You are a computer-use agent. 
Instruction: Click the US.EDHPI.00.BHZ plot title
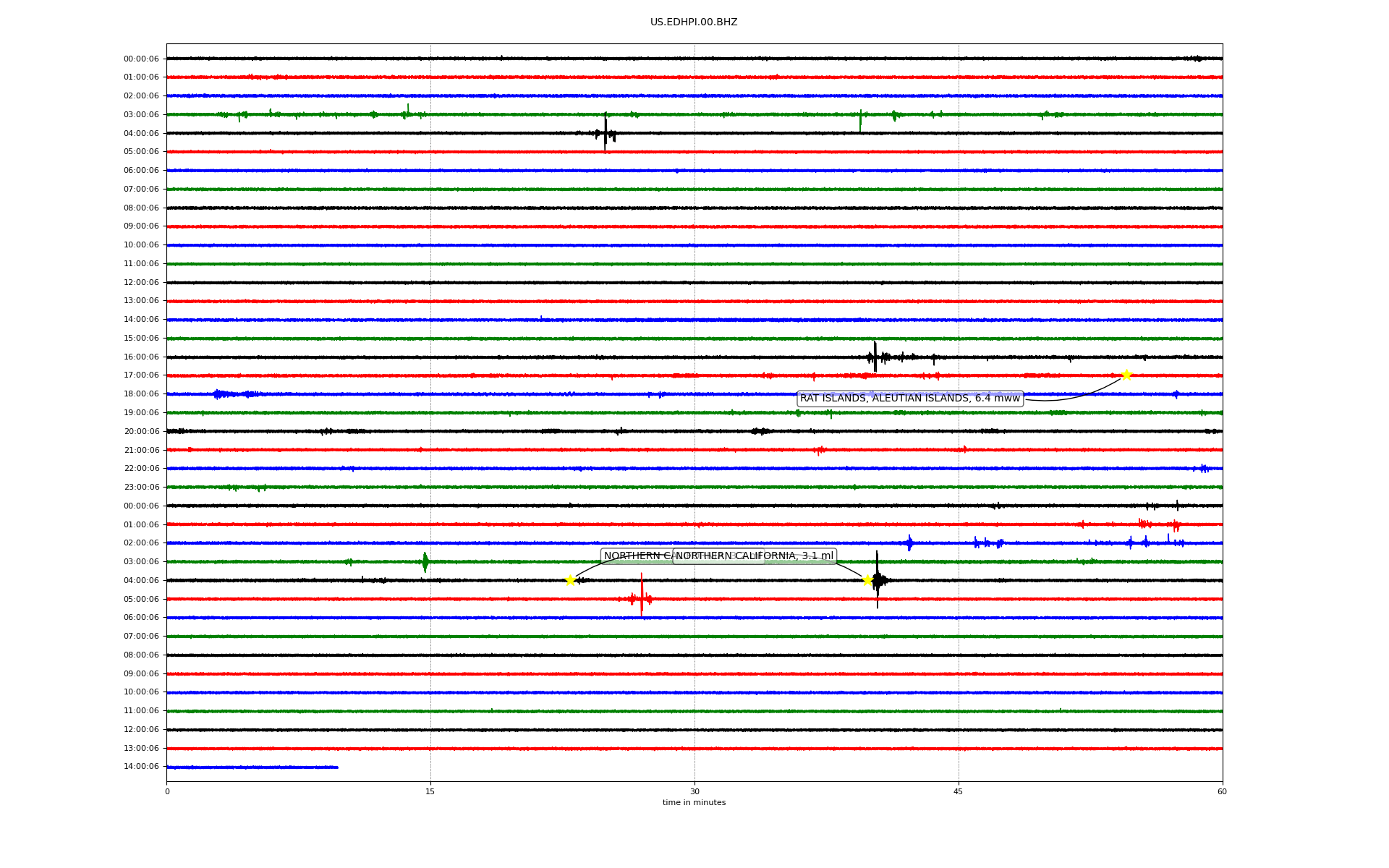(x=693, y=22)
